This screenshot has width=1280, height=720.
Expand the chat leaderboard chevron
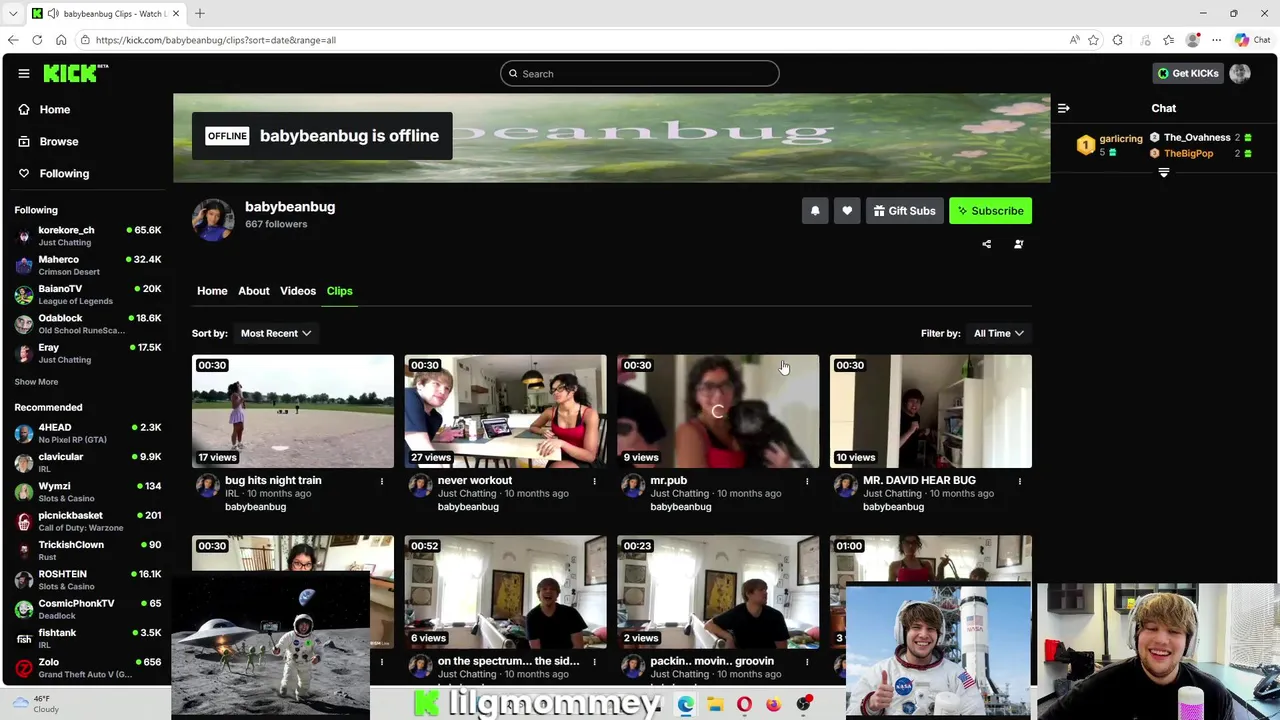[x=1163, y=173]
